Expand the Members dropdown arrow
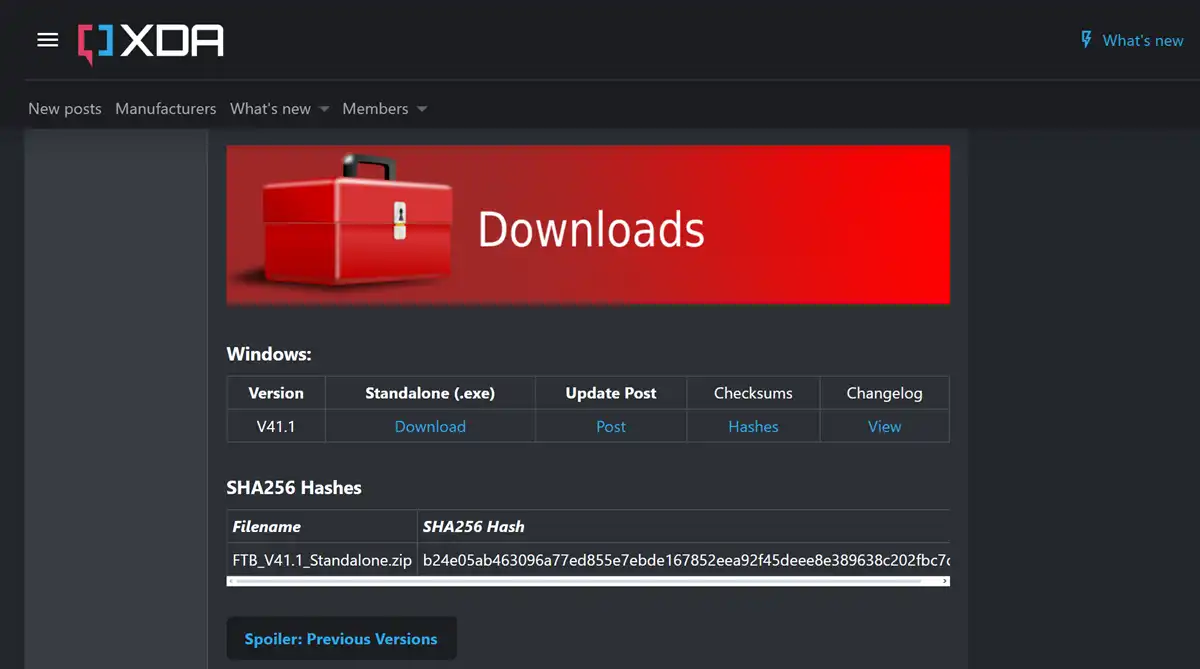1200x669 pixels. [422, 109]
